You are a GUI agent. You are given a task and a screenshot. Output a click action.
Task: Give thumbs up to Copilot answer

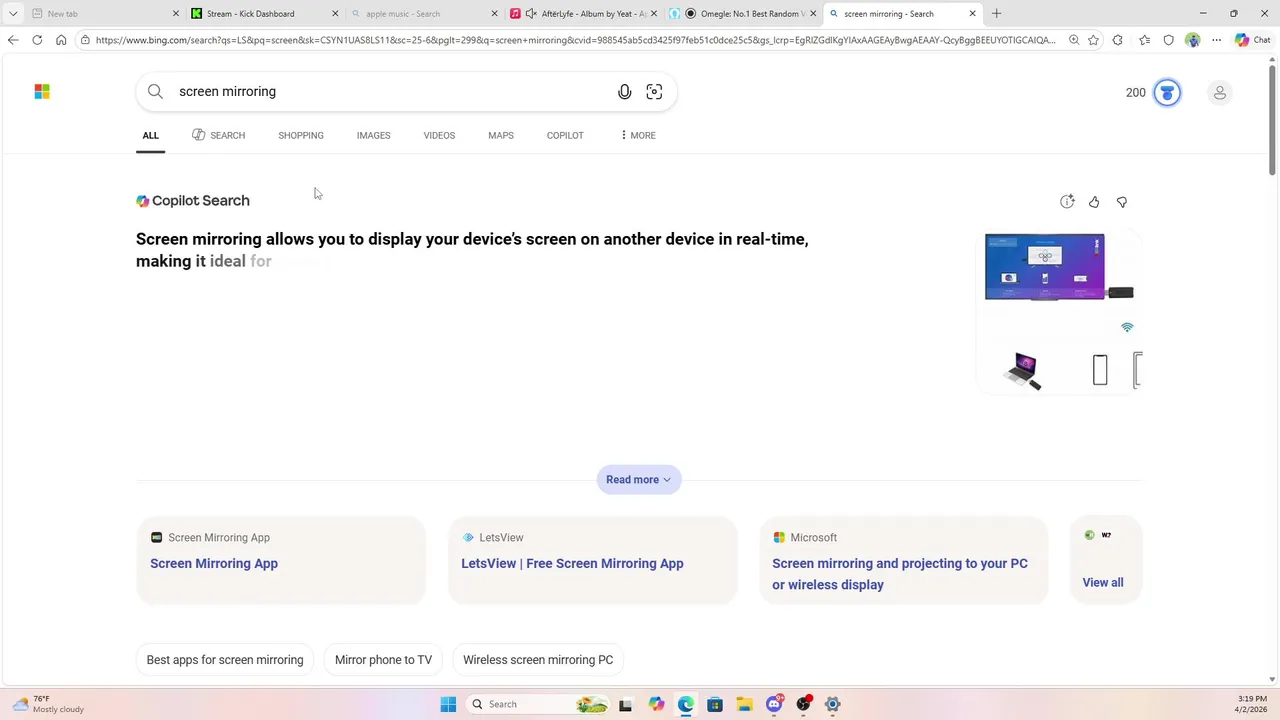point(1094,201)
